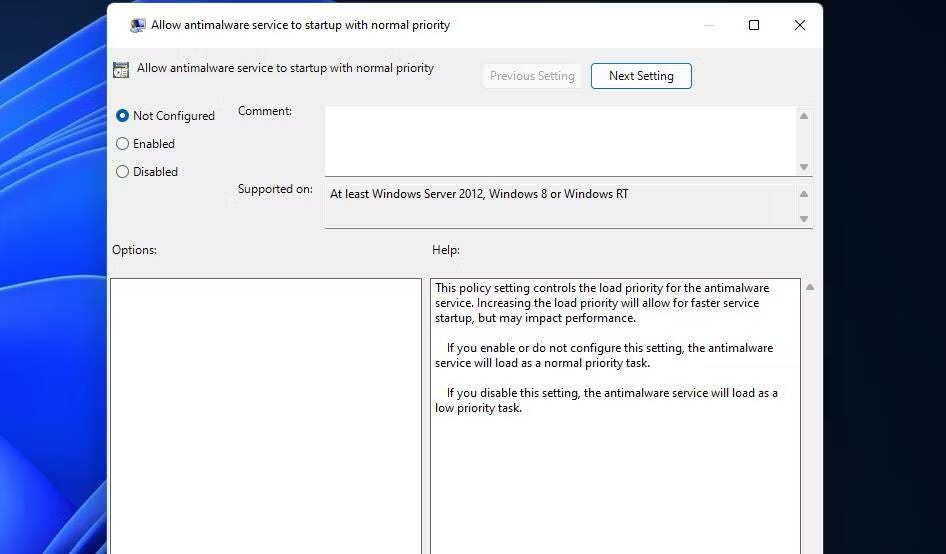946x554 pixels.
Task: Click the Help pane scroll up arrow
Action: (810, 287)
